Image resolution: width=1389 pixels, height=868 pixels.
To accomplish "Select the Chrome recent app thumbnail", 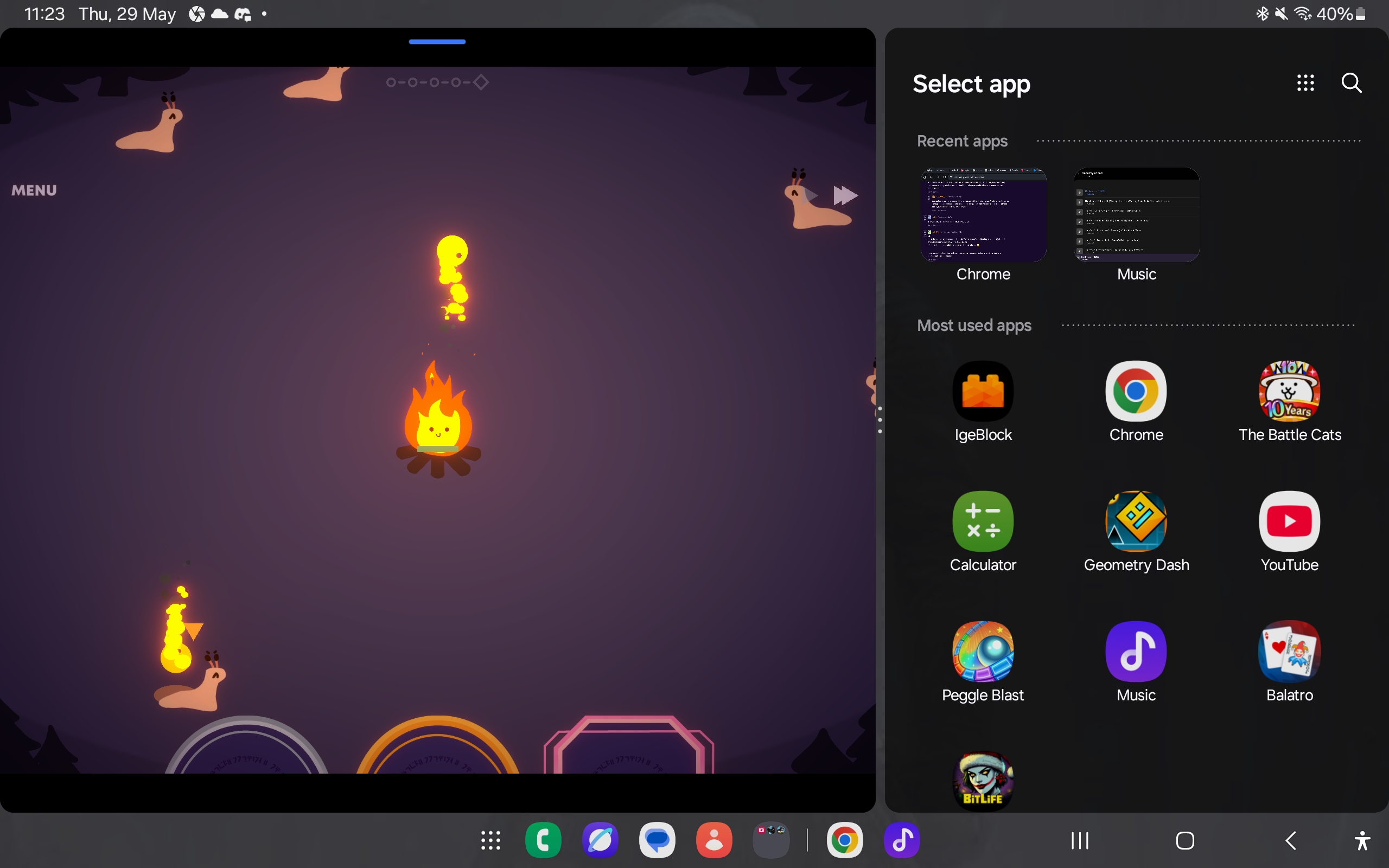I will tap(983, 215).
